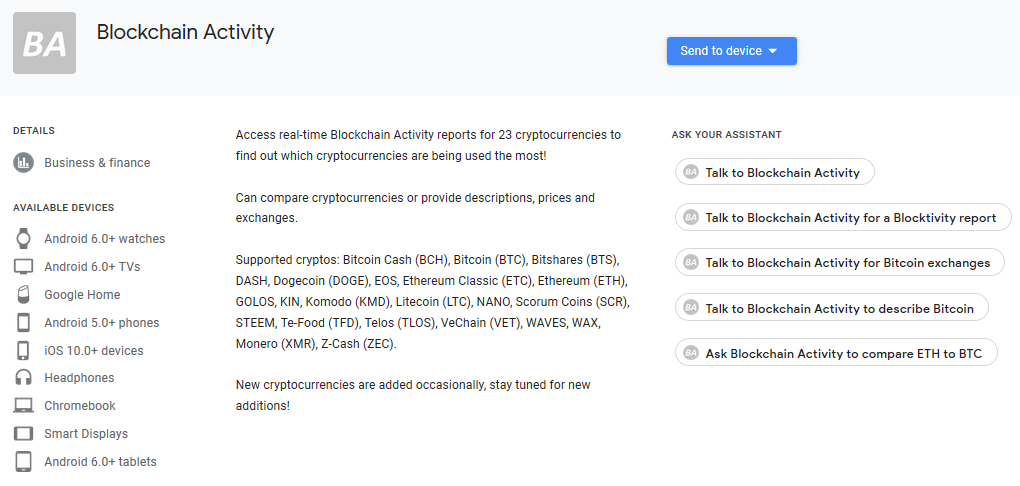Select compare ETH to BTC chip

point(837,353)
